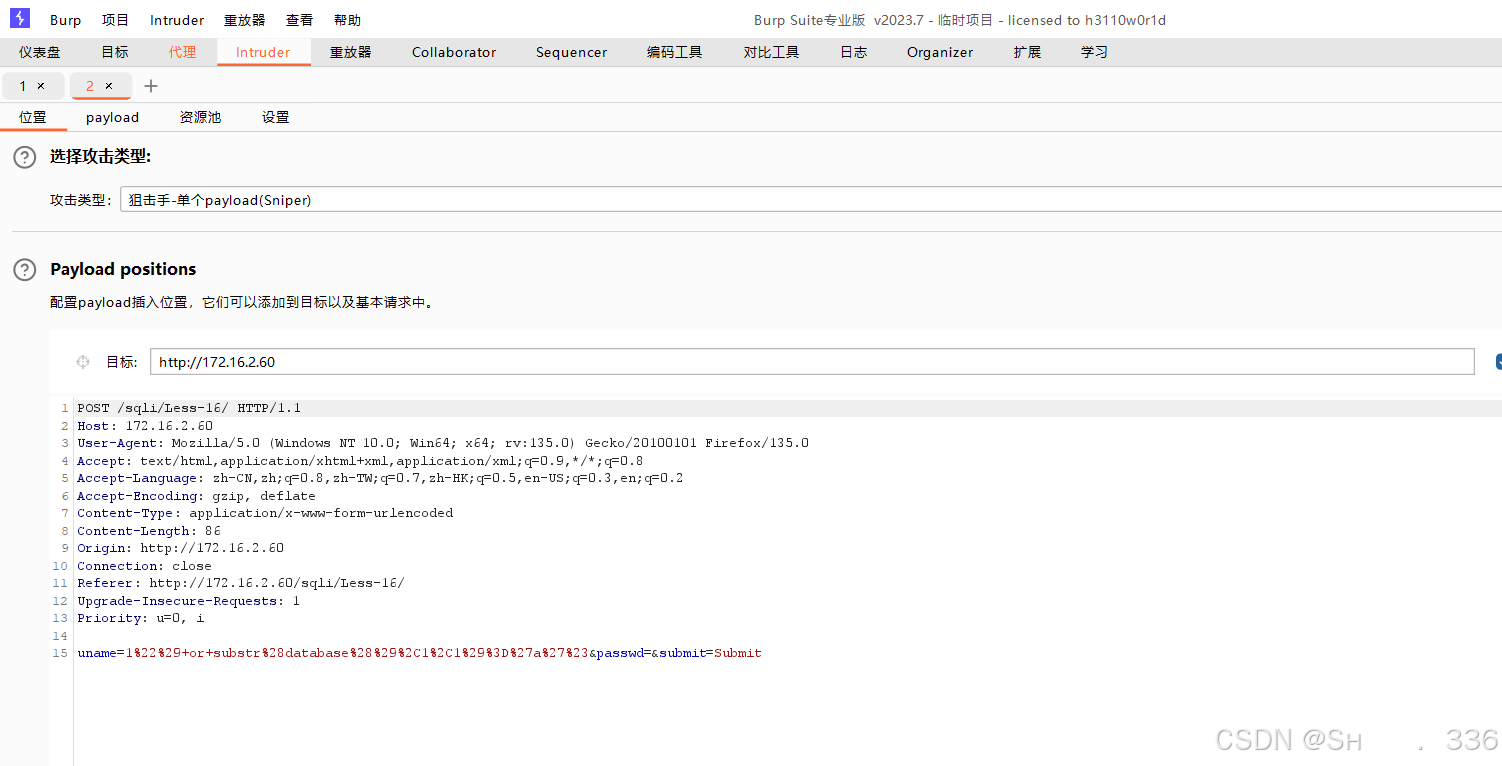Screen dimensions: 1502x766
Task: Switch to the 仪表盘 tab
Action: pyautogui.click(x=40, y=52)
